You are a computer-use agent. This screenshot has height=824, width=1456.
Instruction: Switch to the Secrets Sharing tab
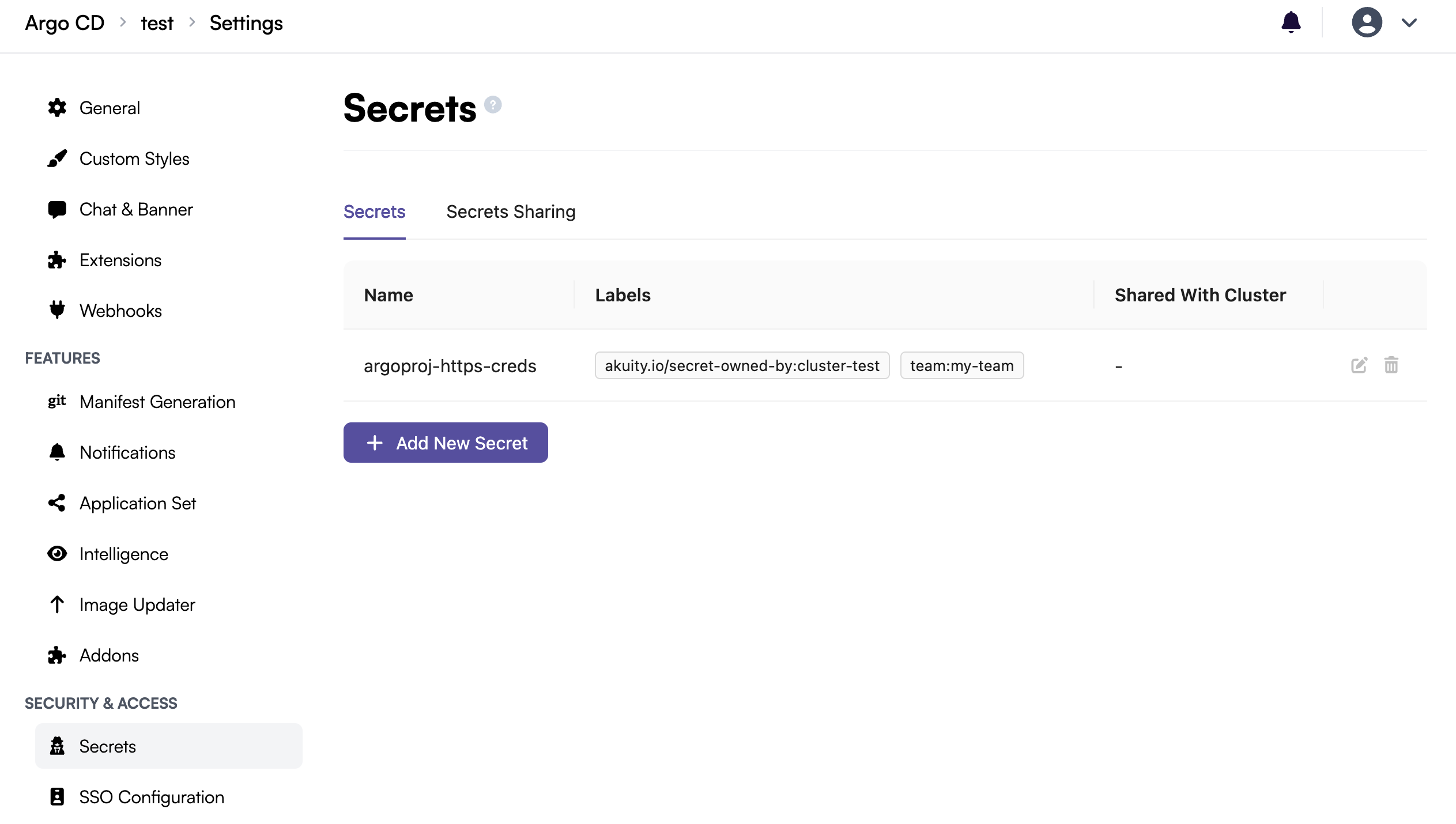coord(511,211)
